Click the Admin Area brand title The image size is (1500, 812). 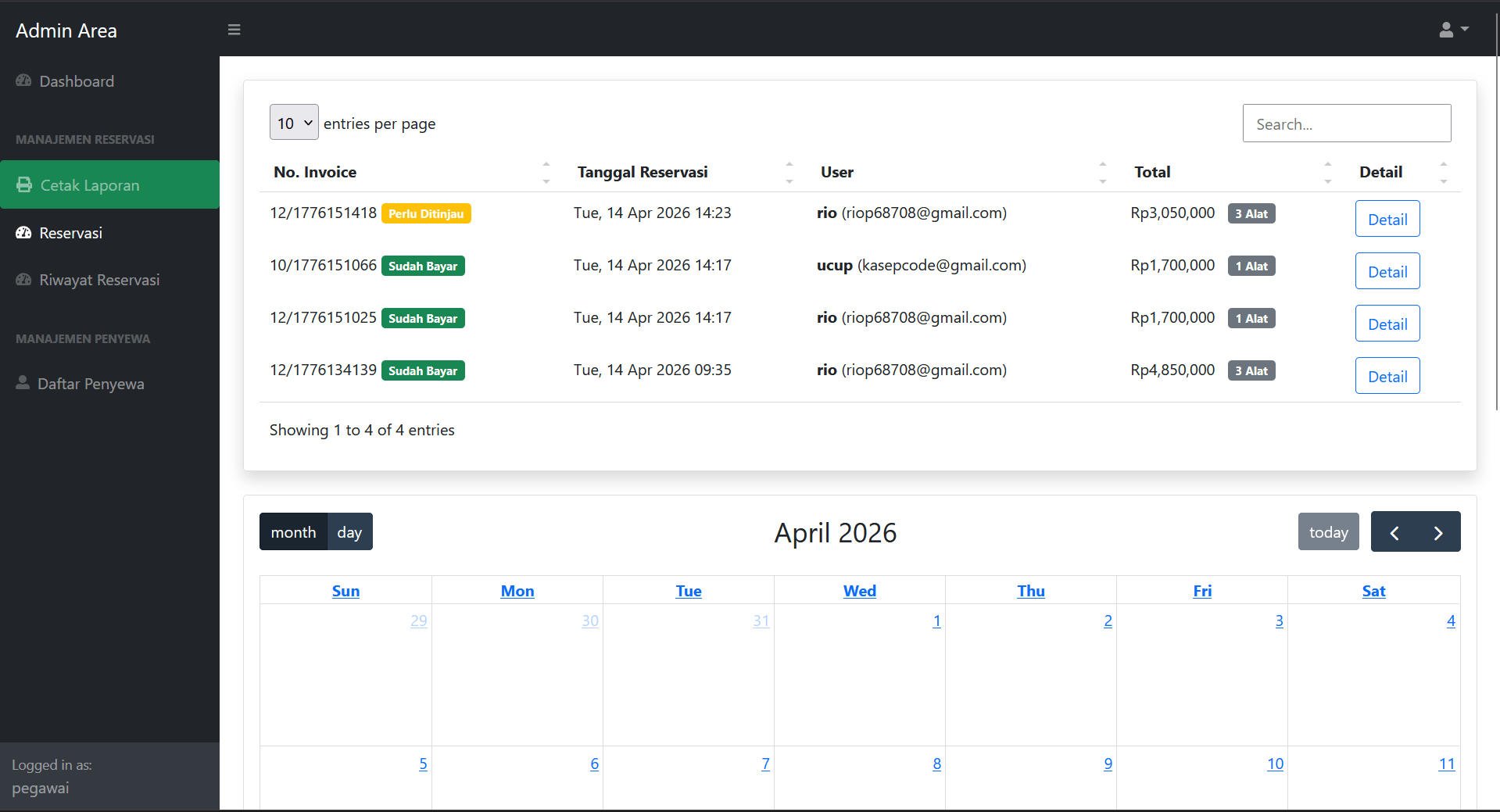pos(66,30)
